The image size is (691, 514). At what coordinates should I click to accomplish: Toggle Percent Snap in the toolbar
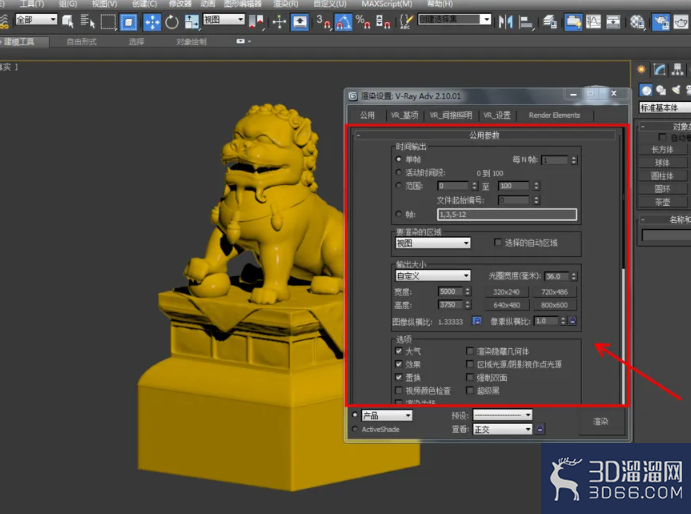tap(363, 21)
